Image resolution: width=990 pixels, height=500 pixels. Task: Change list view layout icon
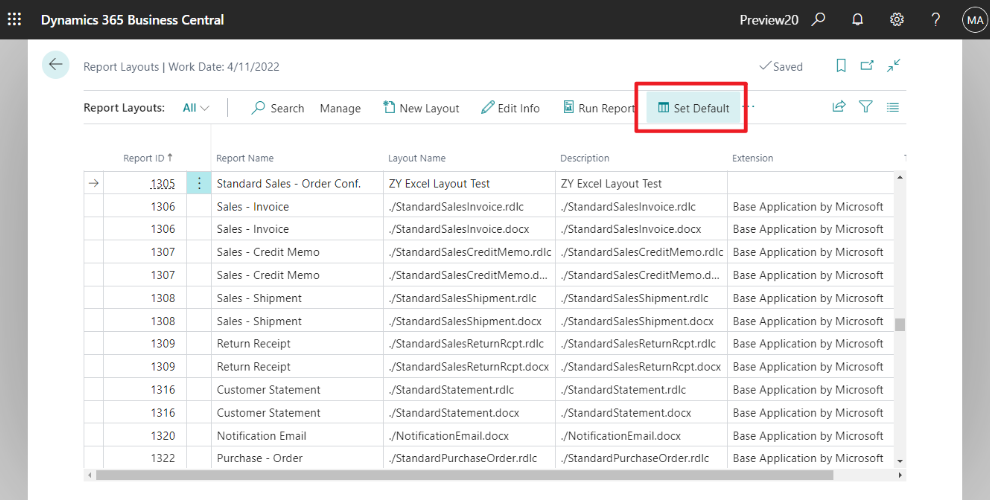click(892, 107)
